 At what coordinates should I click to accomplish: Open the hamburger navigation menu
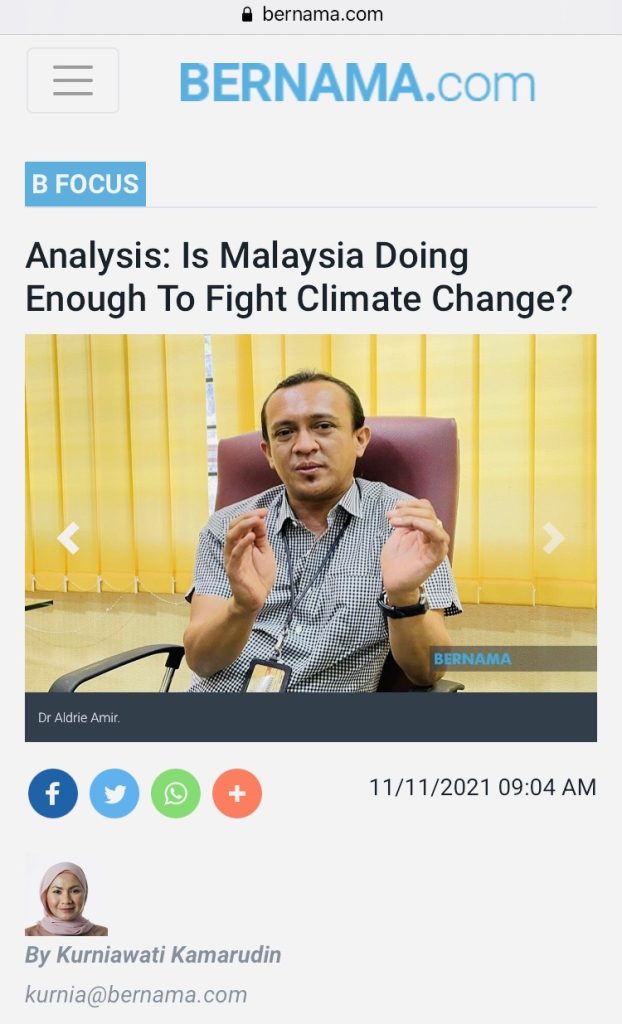pos(73,80)
